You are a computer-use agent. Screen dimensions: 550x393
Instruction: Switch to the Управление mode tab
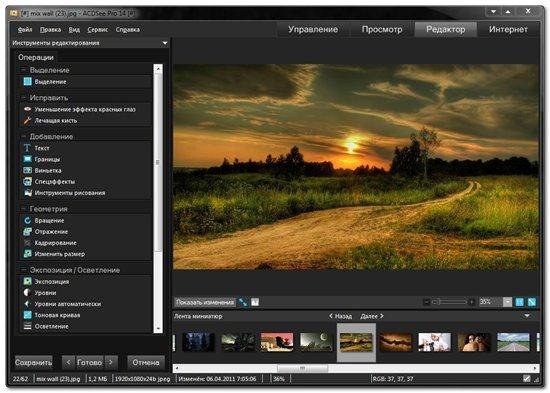[313, 29]
